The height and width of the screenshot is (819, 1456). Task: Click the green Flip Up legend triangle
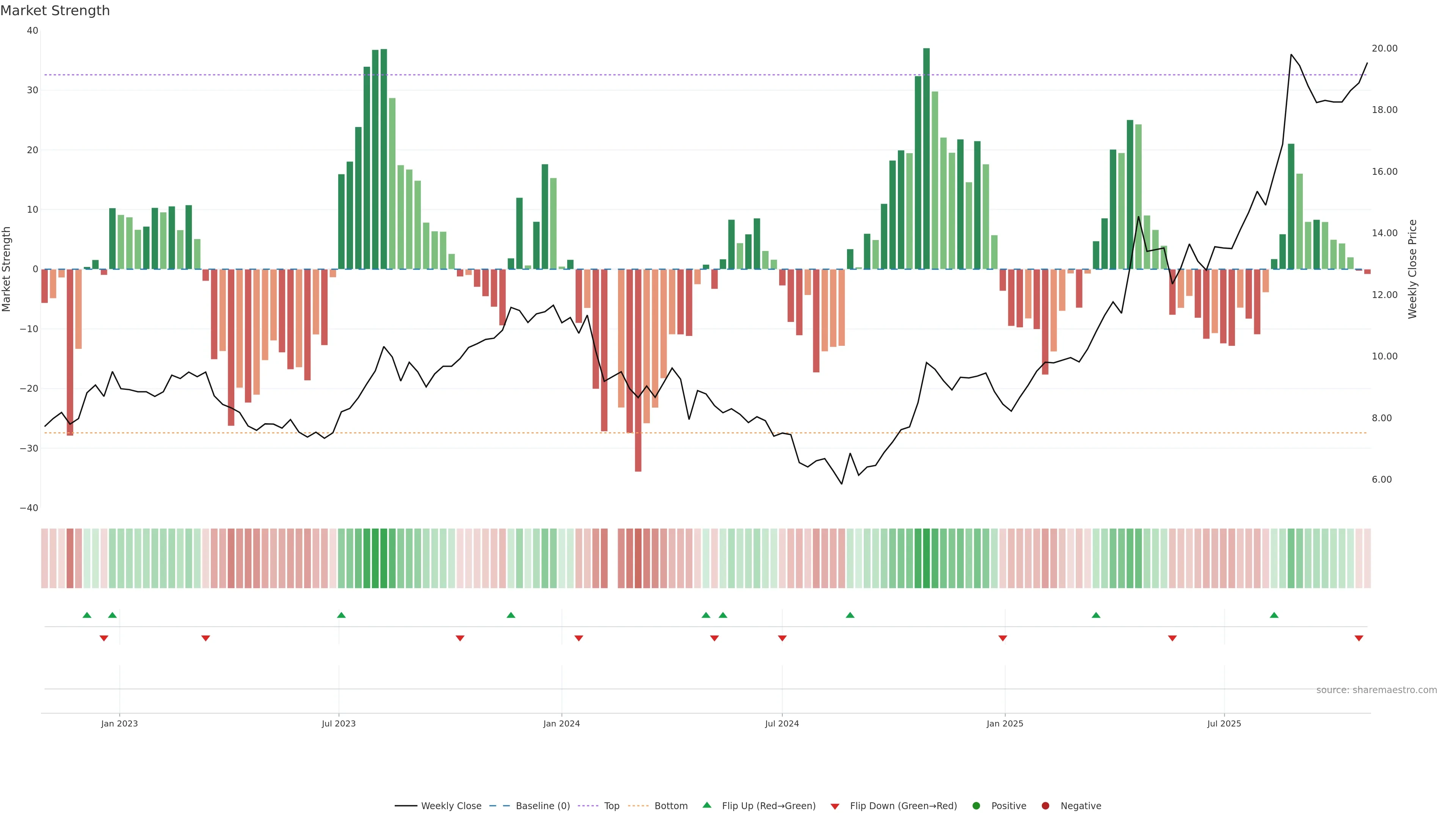coord(706,805)
